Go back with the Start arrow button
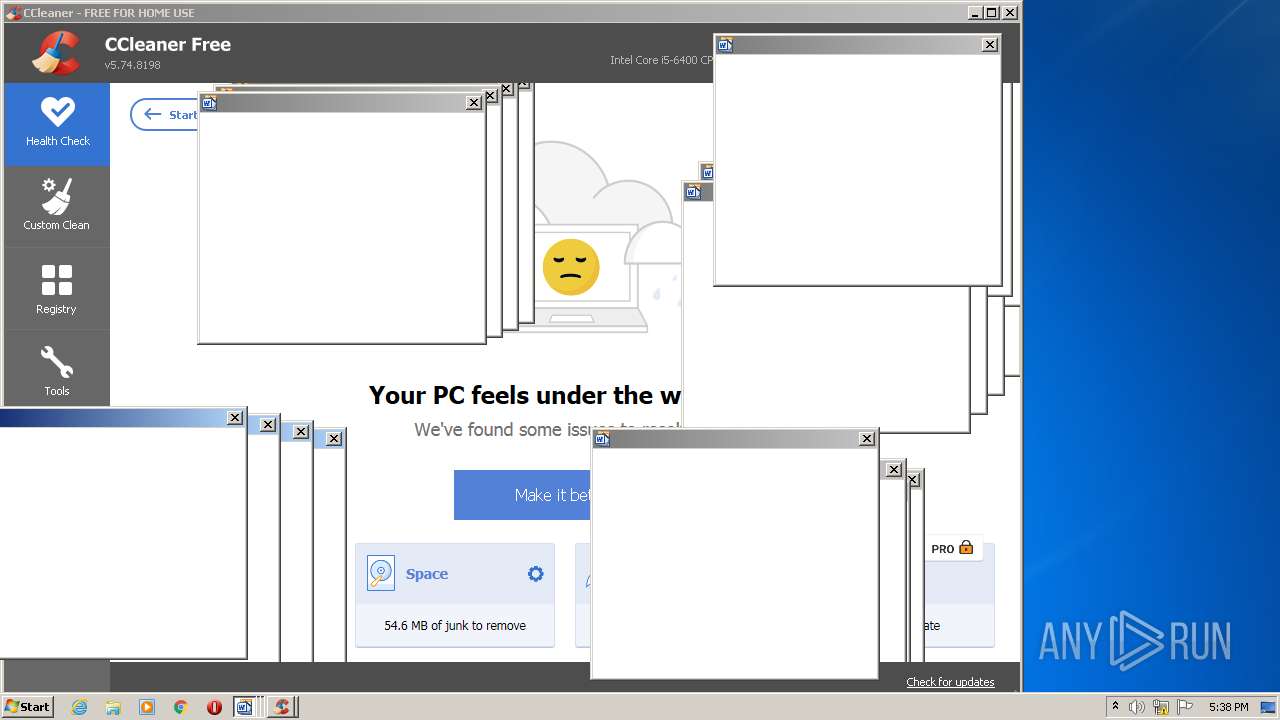The image size is (1280, 720). pos(165,115)
